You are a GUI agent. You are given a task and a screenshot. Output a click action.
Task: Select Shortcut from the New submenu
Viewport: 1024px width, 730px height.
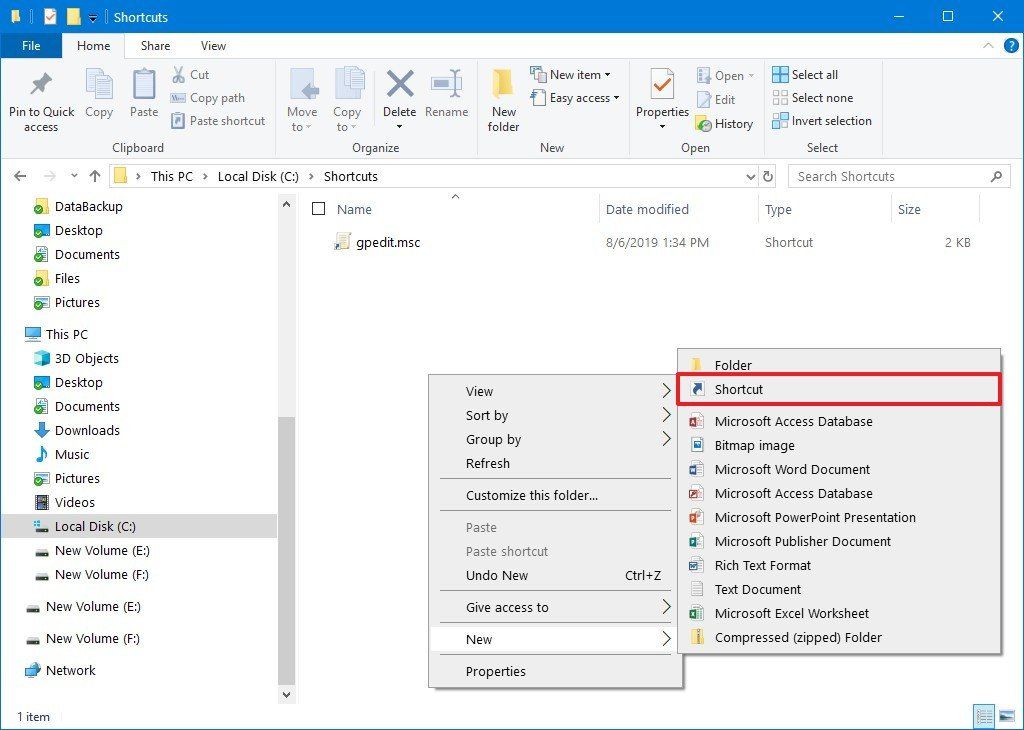pos(737,389)
